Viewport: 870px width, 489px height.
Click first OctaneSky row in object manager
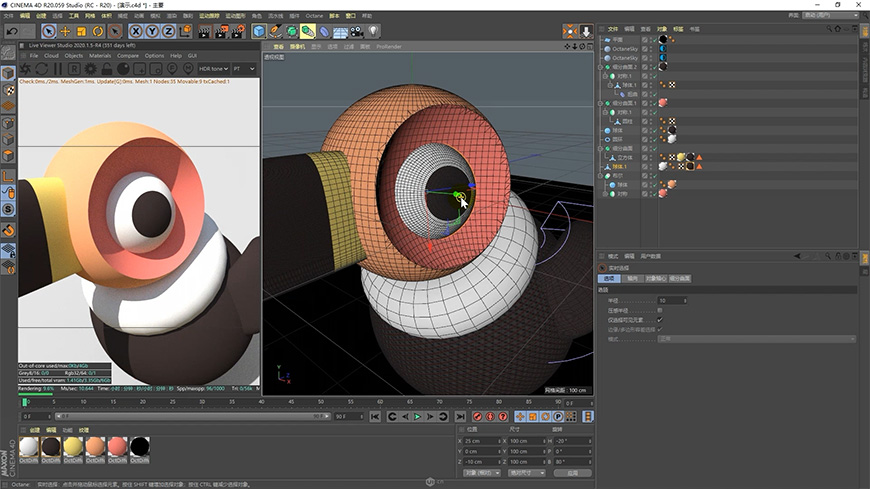pos(625,49)
